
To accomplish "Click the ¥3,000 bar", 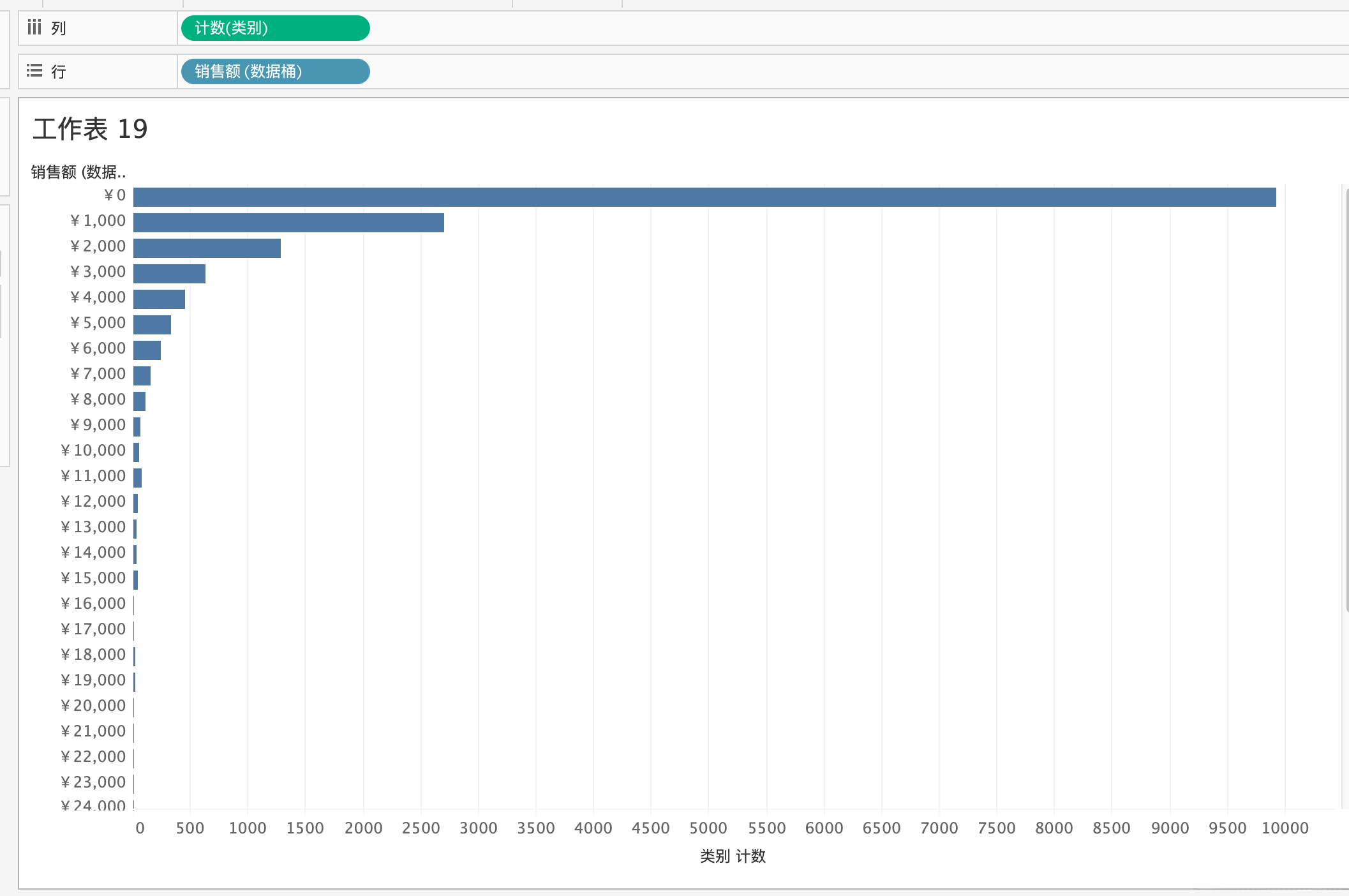I will [x=169, y=274].
